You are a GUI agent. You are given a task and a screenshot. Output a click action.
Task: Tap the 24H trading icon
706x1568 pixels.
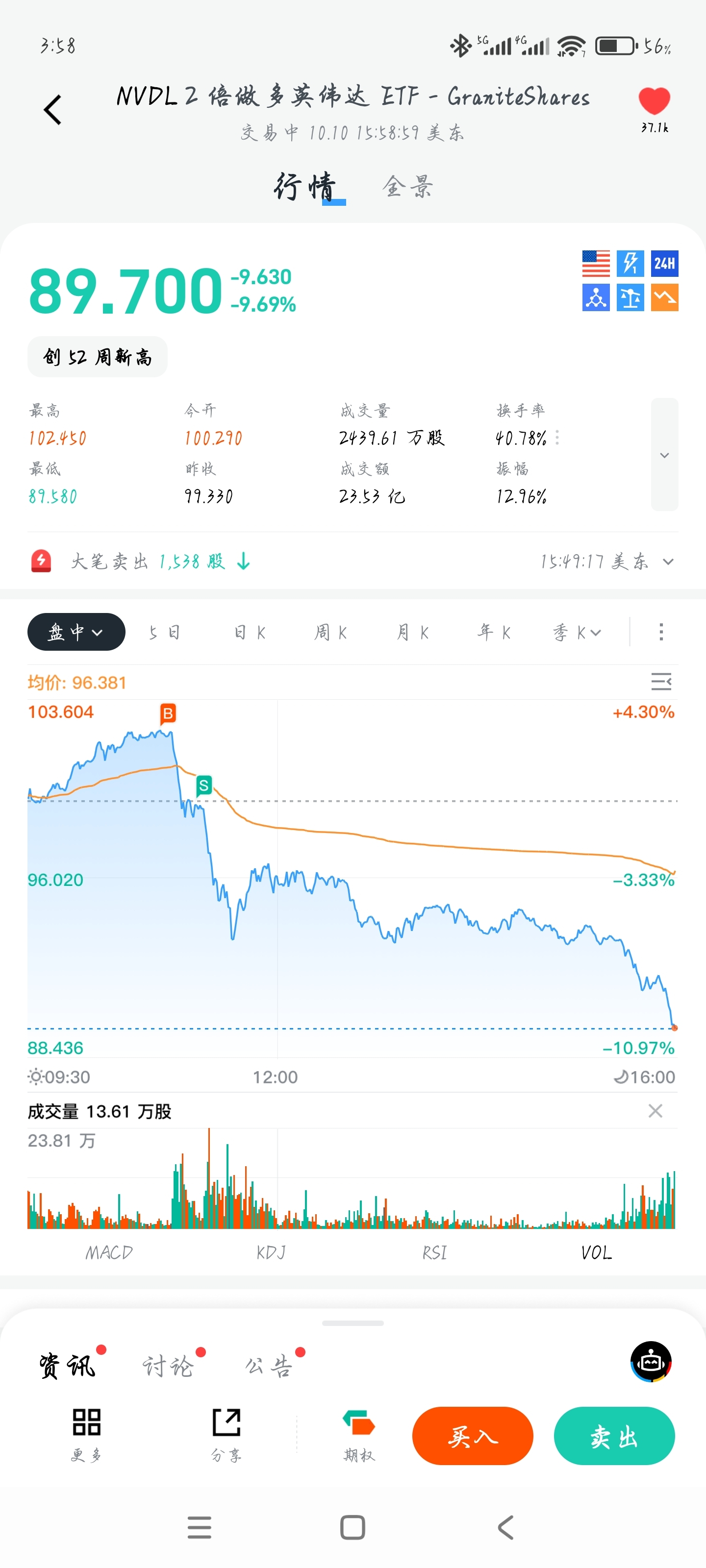click(664, 264)
